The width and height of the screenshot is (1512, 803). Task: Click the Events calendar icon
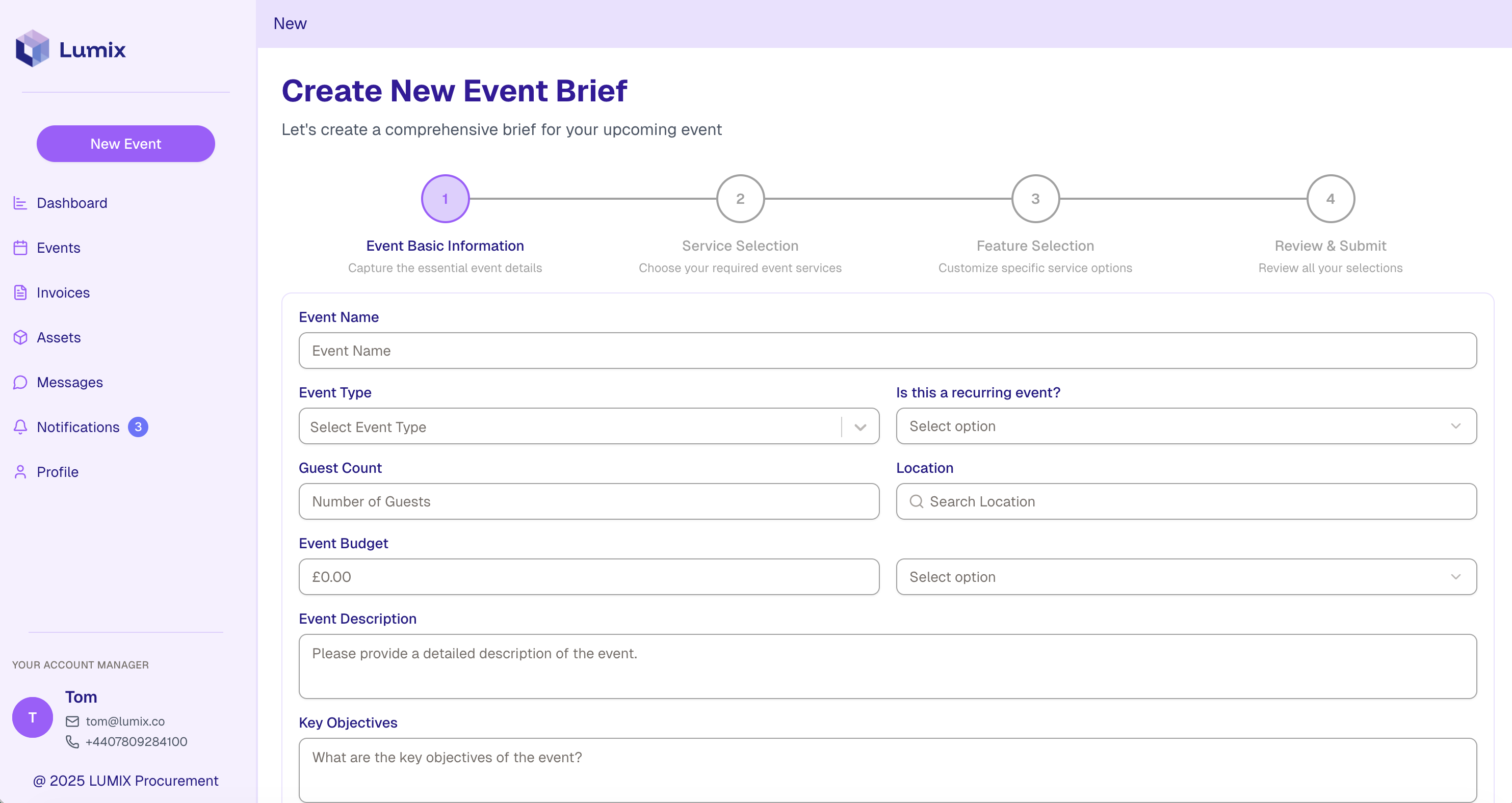coord(20,248)
